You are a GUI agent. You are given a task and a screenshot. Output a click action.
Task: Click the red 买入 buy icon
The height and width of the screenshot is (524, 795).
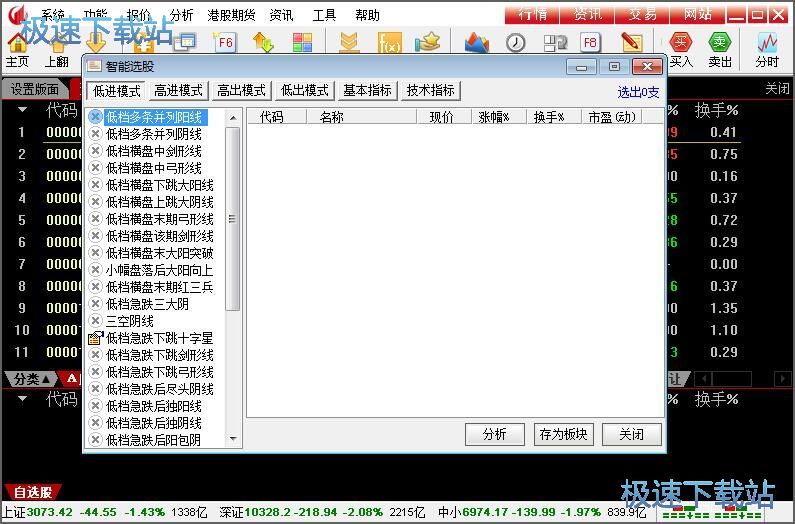click(680, 43)
